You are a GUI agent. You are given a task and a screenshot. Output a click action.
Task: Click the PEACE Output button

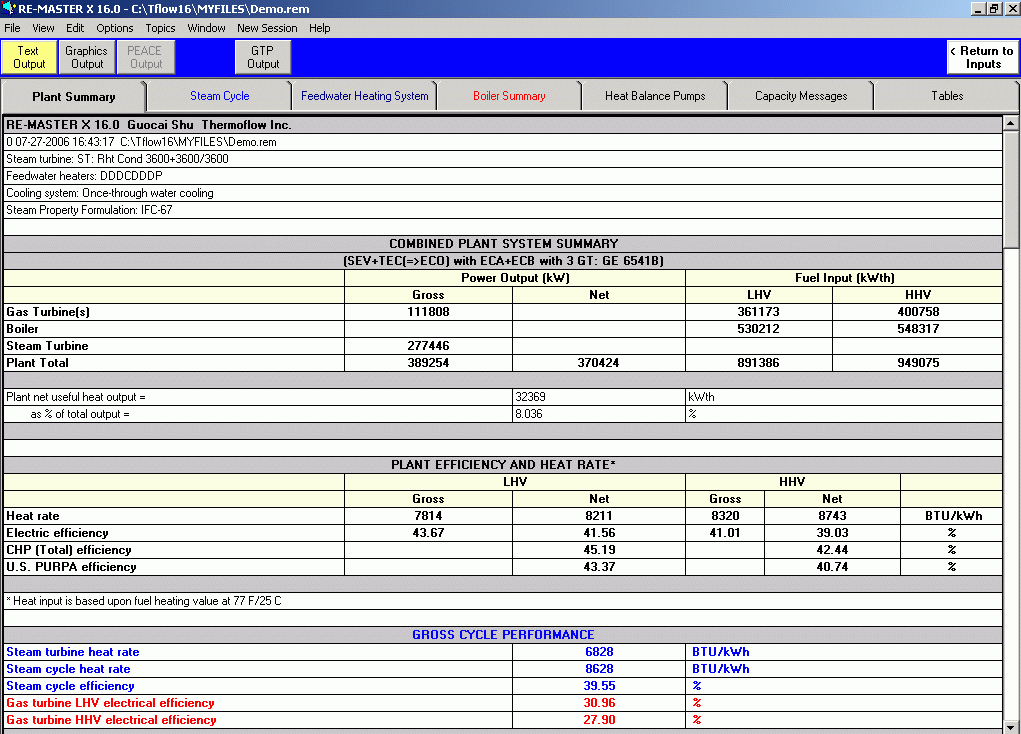point(145,57)
